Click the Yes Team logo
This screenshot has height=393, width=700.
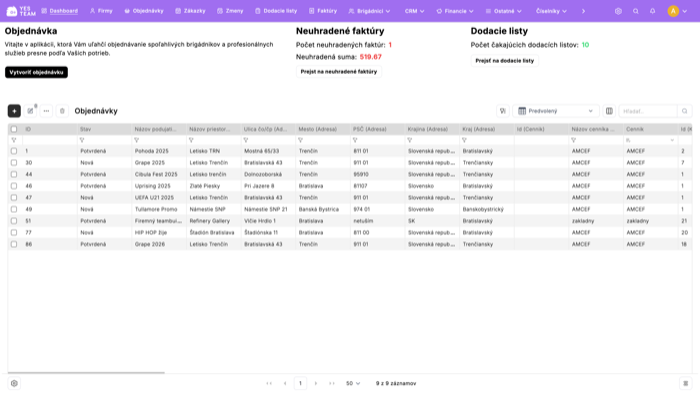[x=21, y=11]
